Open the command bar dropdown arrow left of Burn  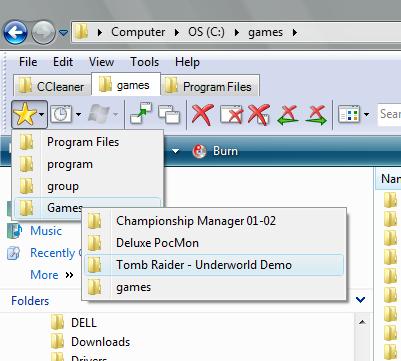click(175, 151)
